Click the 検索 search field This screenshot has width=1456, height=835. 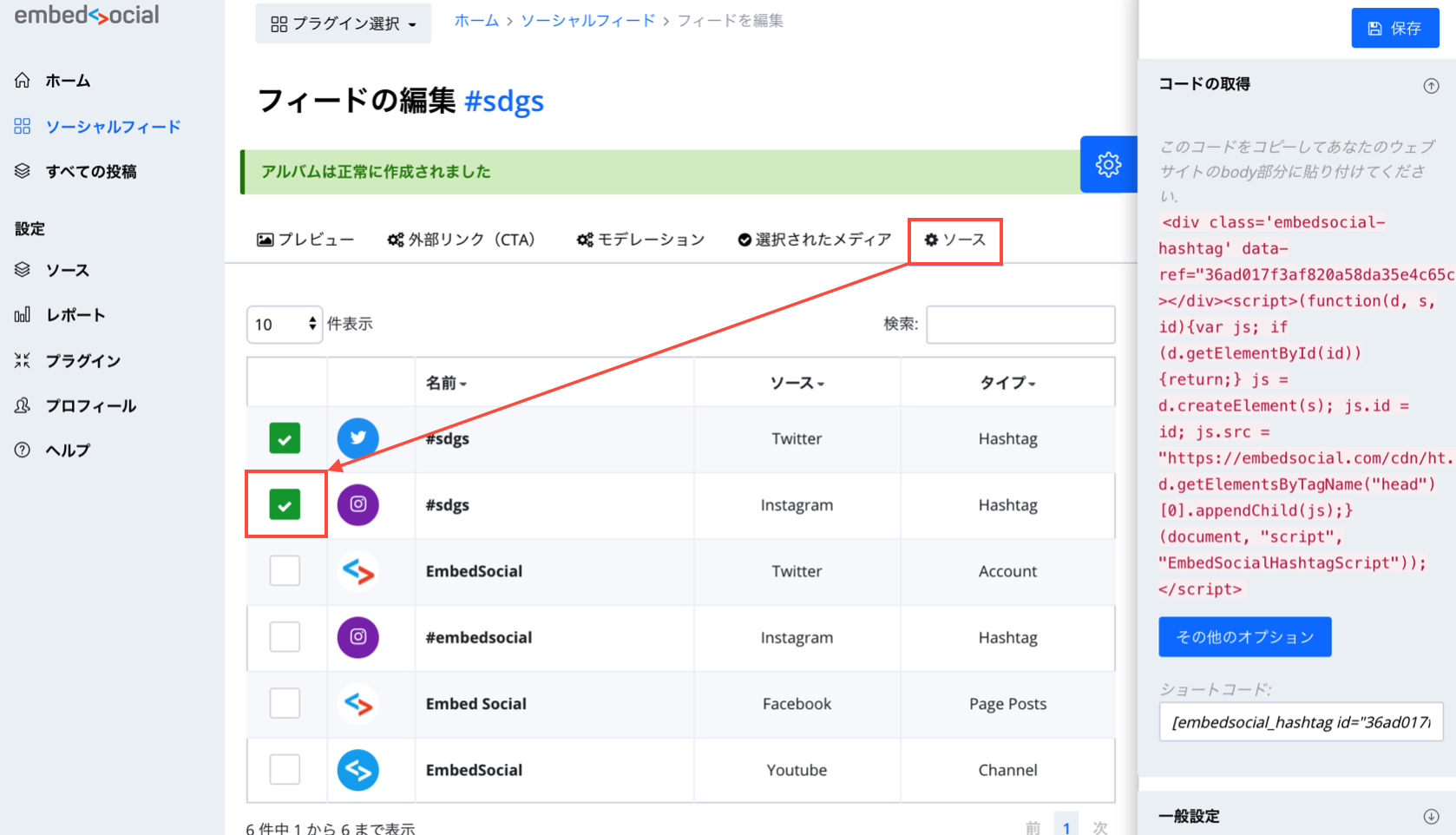point(1020,325)
